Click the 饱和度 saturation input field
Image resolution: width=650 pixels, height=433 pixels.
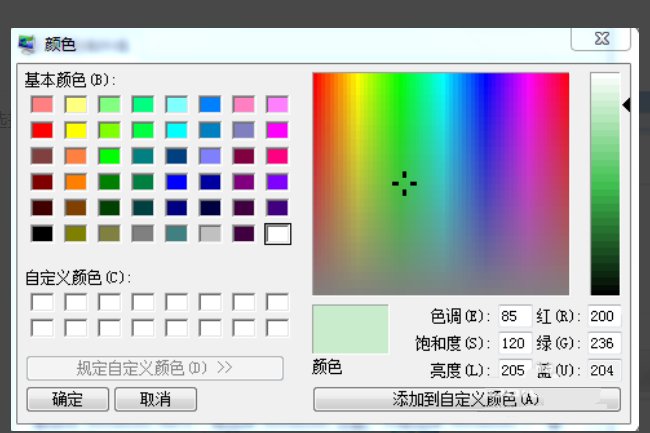[x=515, y=343]
